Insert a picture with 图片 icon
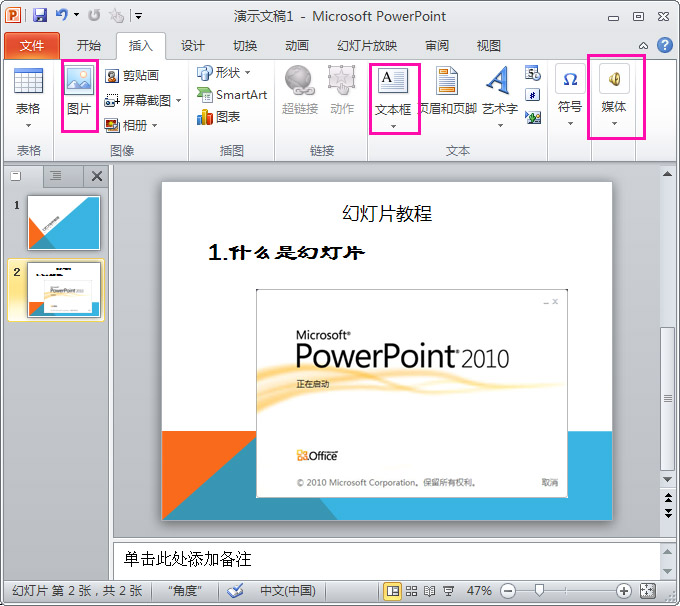 [x=79, y=80]
